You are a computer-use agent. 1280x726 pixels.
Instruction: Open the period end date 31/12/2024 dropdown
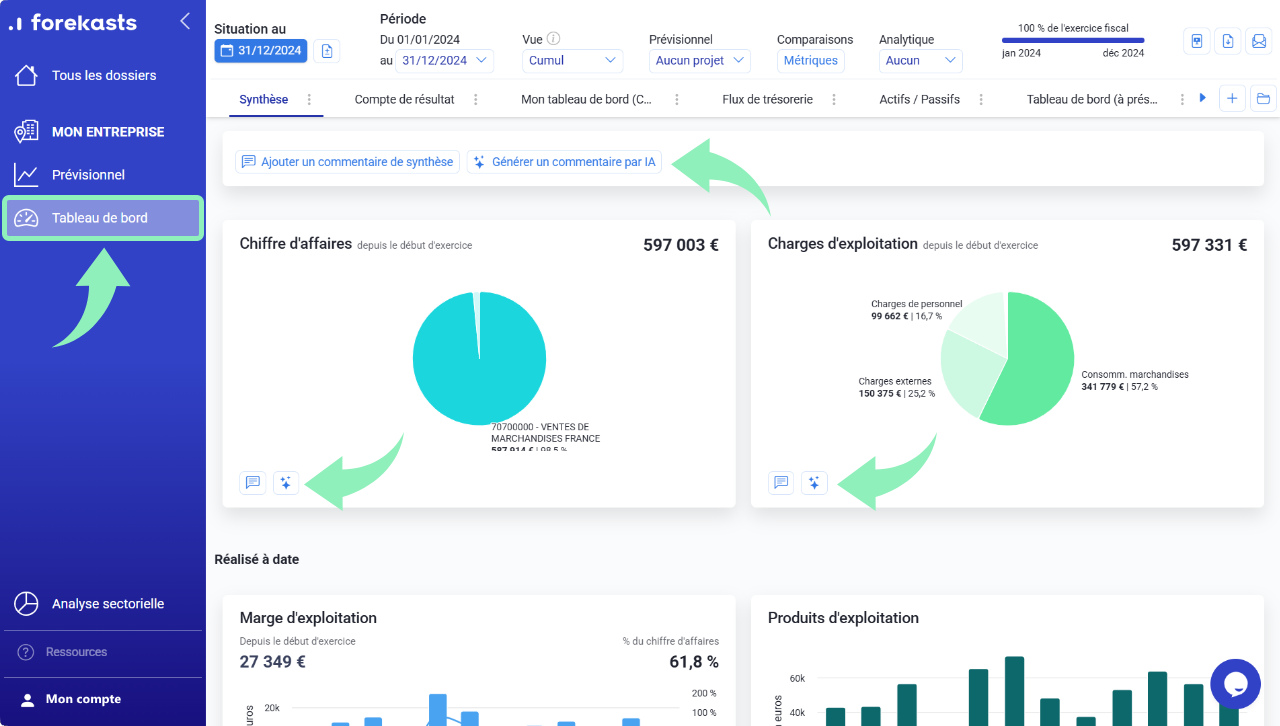(445, 60)
